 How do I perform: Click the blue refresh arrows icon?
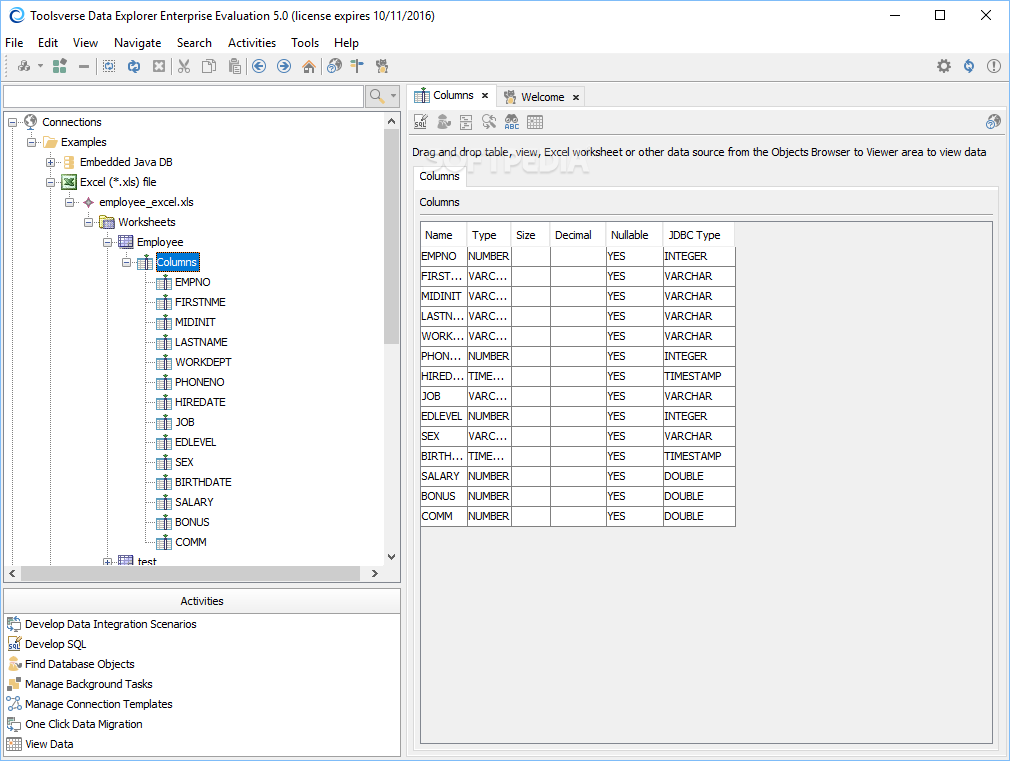coord(134,66)
